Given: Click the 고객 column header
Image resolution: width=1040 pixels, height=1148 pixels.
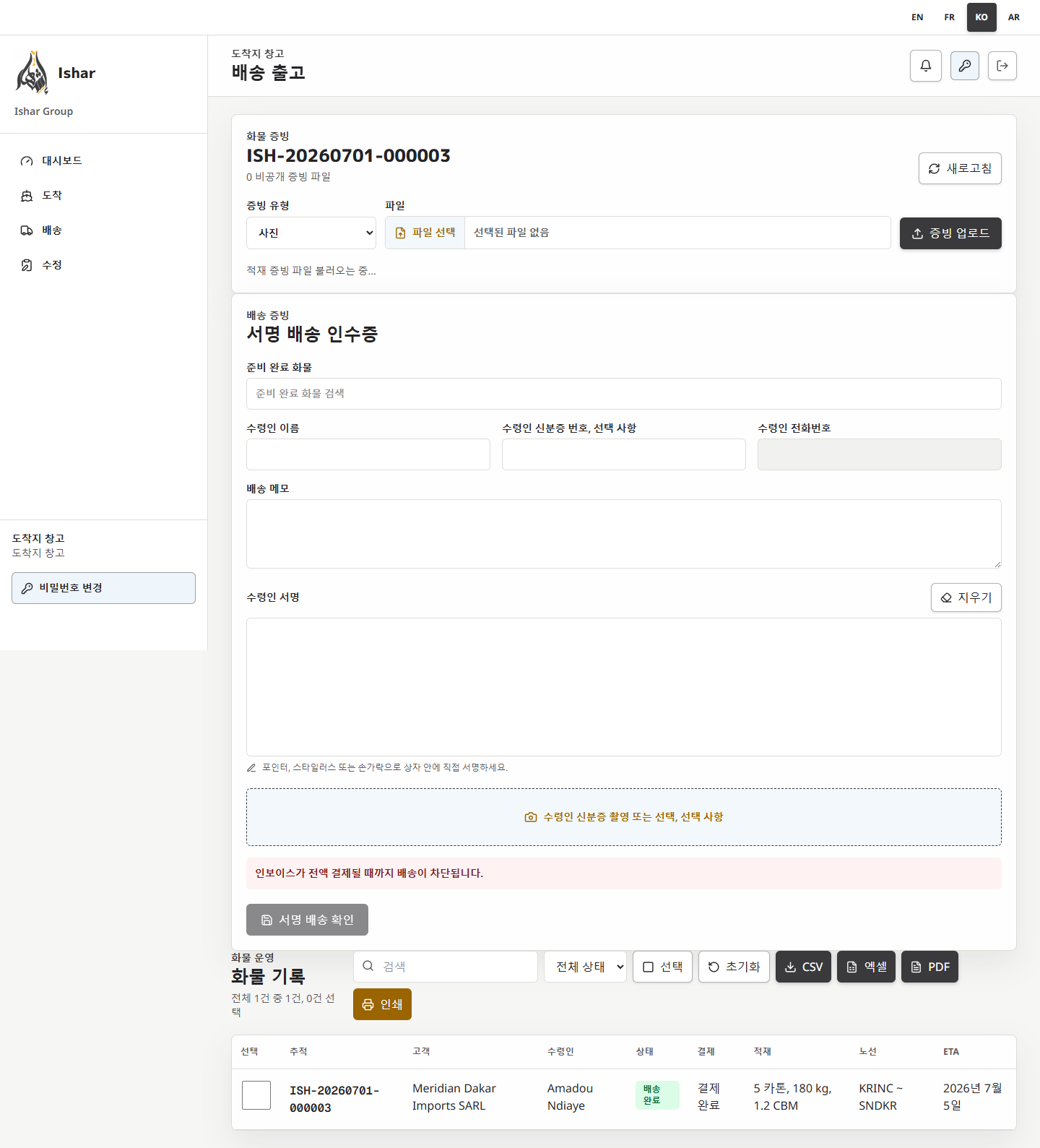Looking at the screenshot, I should pos(421,1052).
